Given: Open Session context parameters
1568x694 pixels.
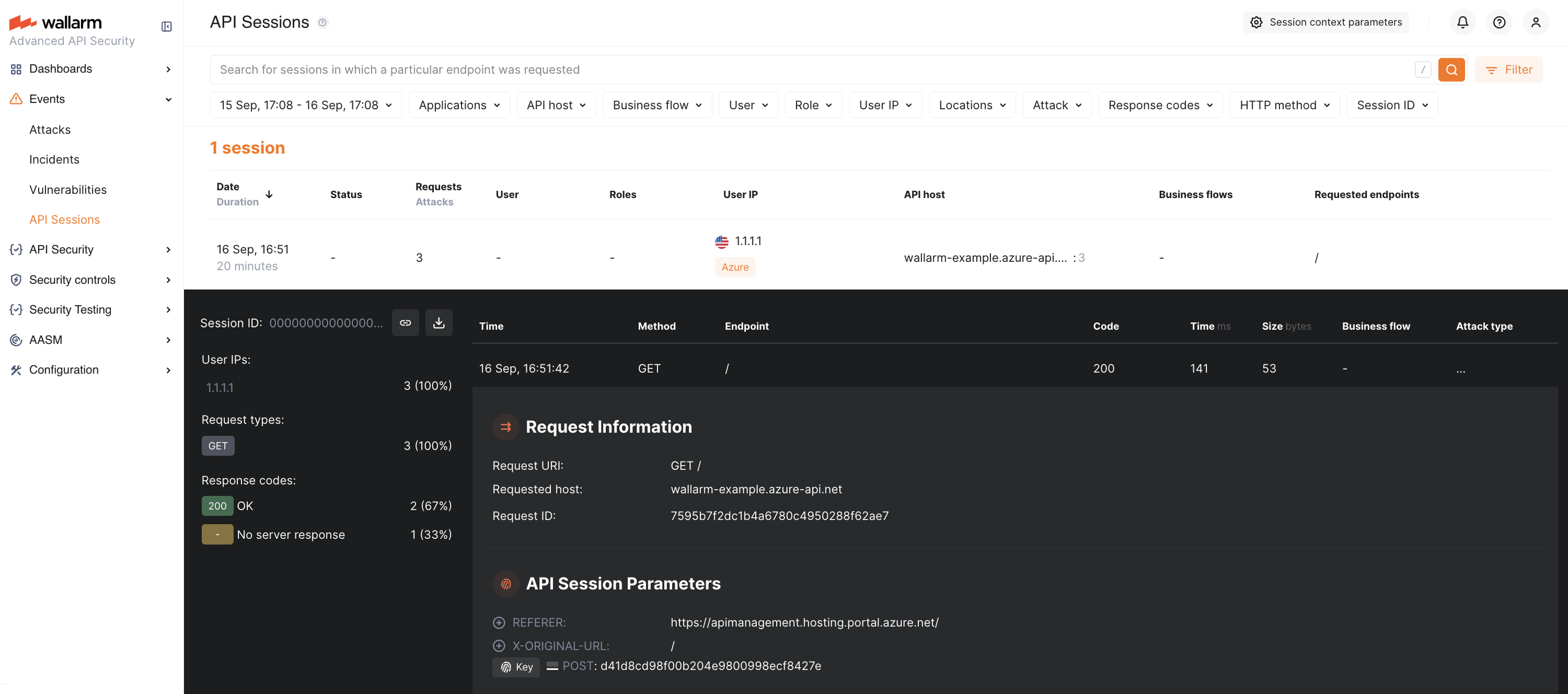Looking at the screenshot, I should (1325, 22).
